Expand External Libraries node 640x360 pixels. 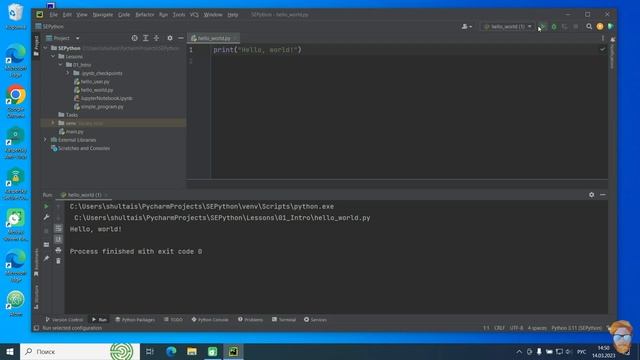[x=46, y=140]
